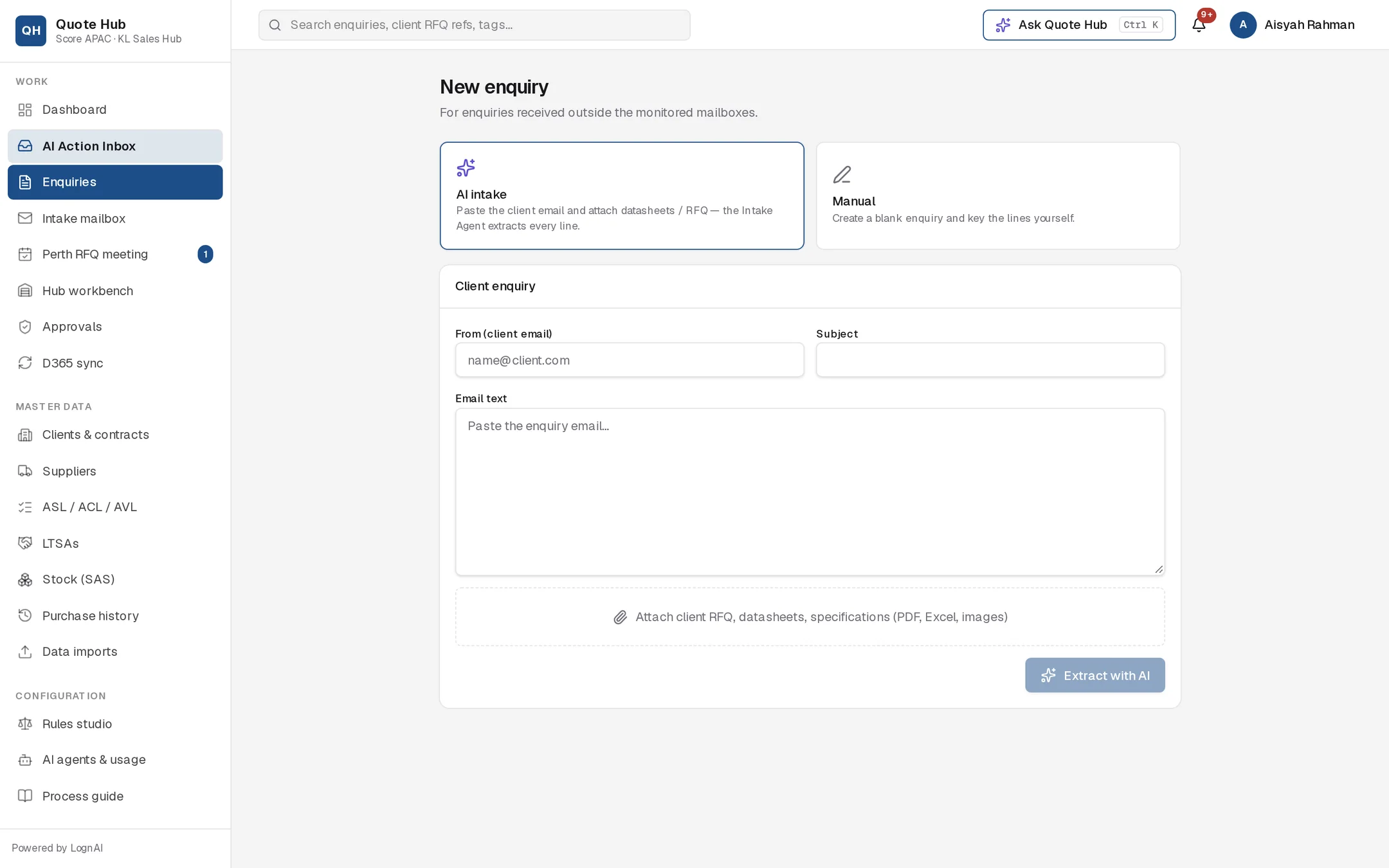Screen dimensions: 1389x868
Task: Click the Stock (SAS) boxes icon
Action: coord(25,580)
